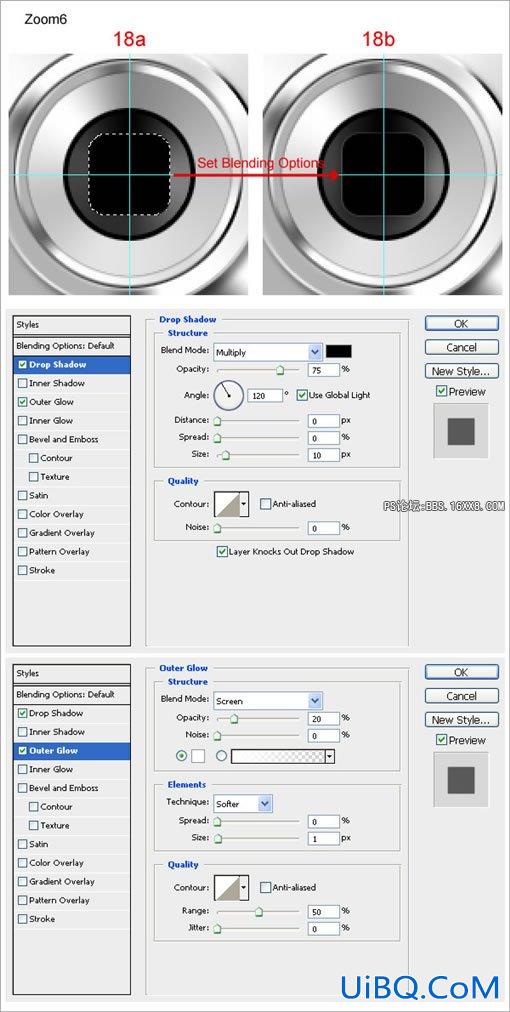Click the white glow color box in Outer Glow

pyautogui.click(x=198, y=756)
